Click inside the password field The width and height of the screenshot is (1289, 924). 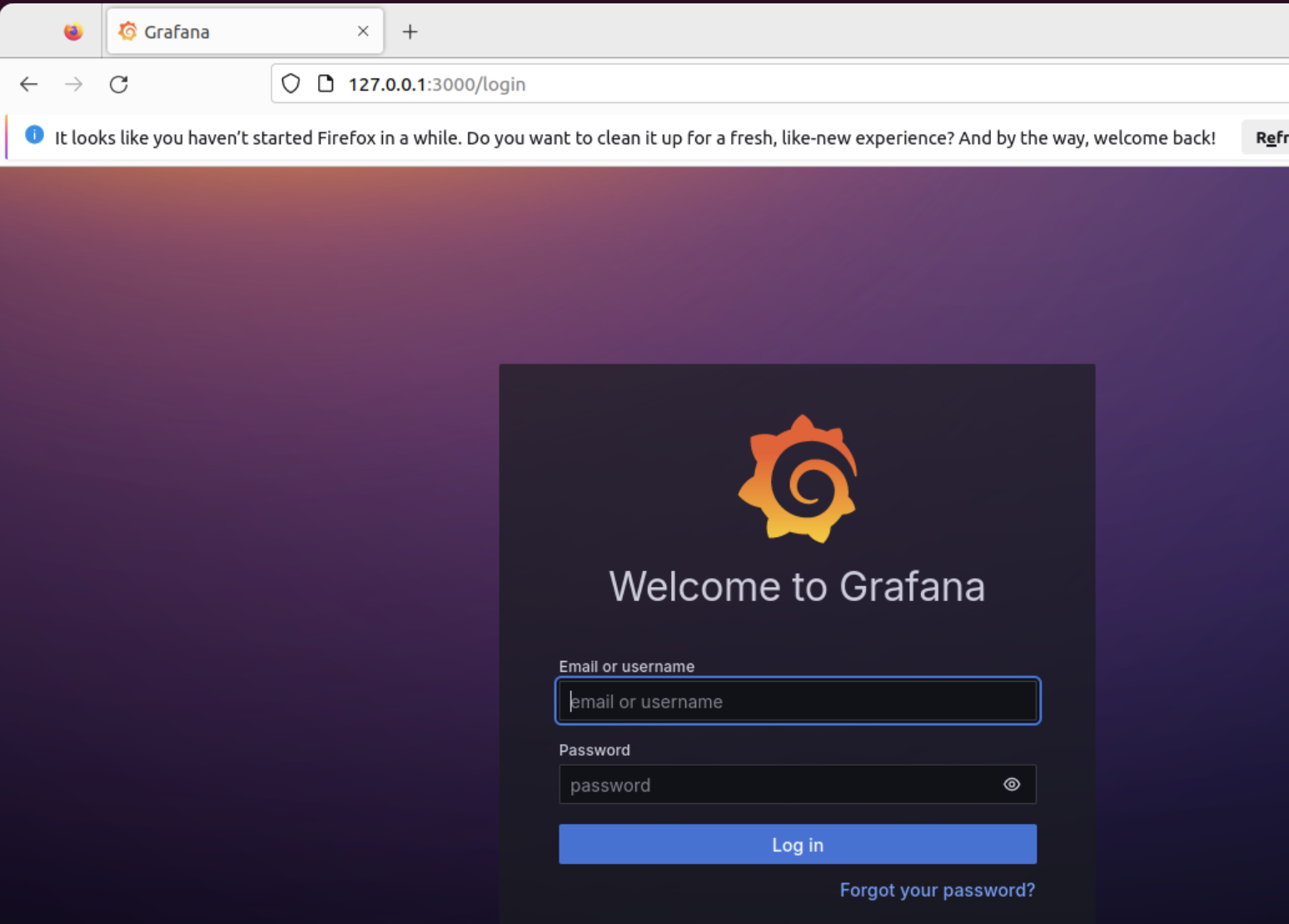coord(774,785)
